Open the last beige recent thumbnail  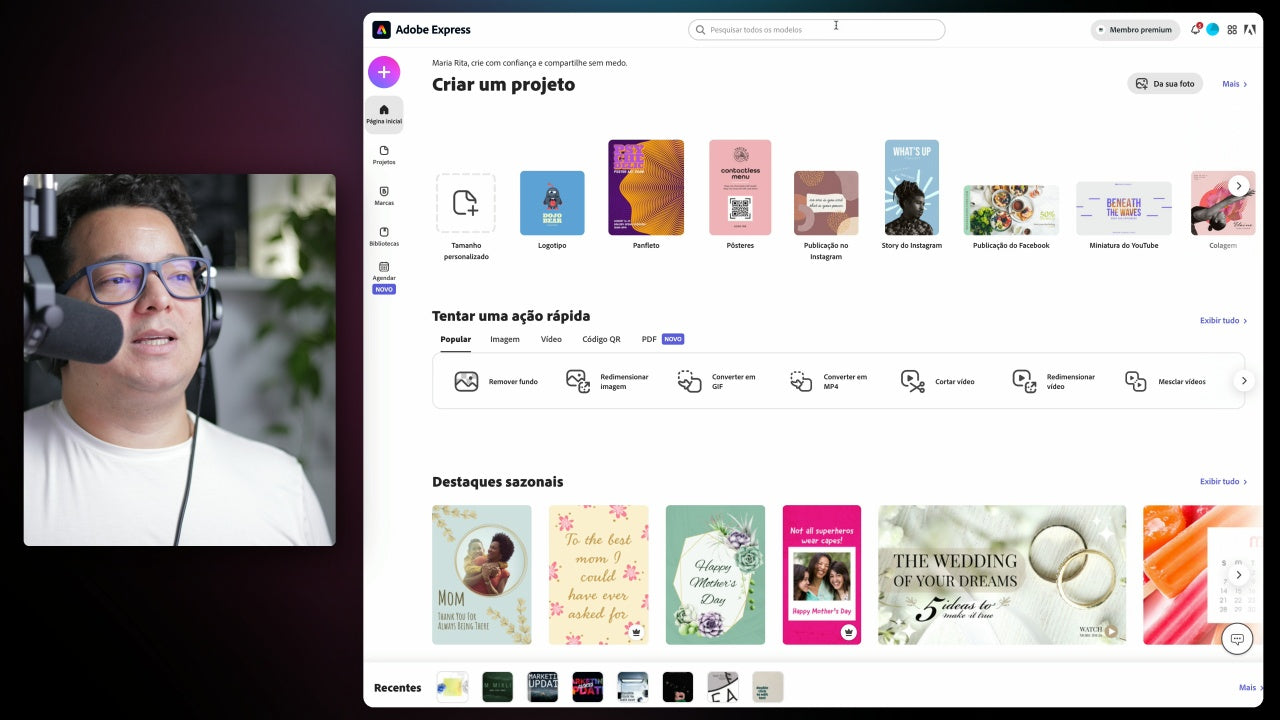768,687
